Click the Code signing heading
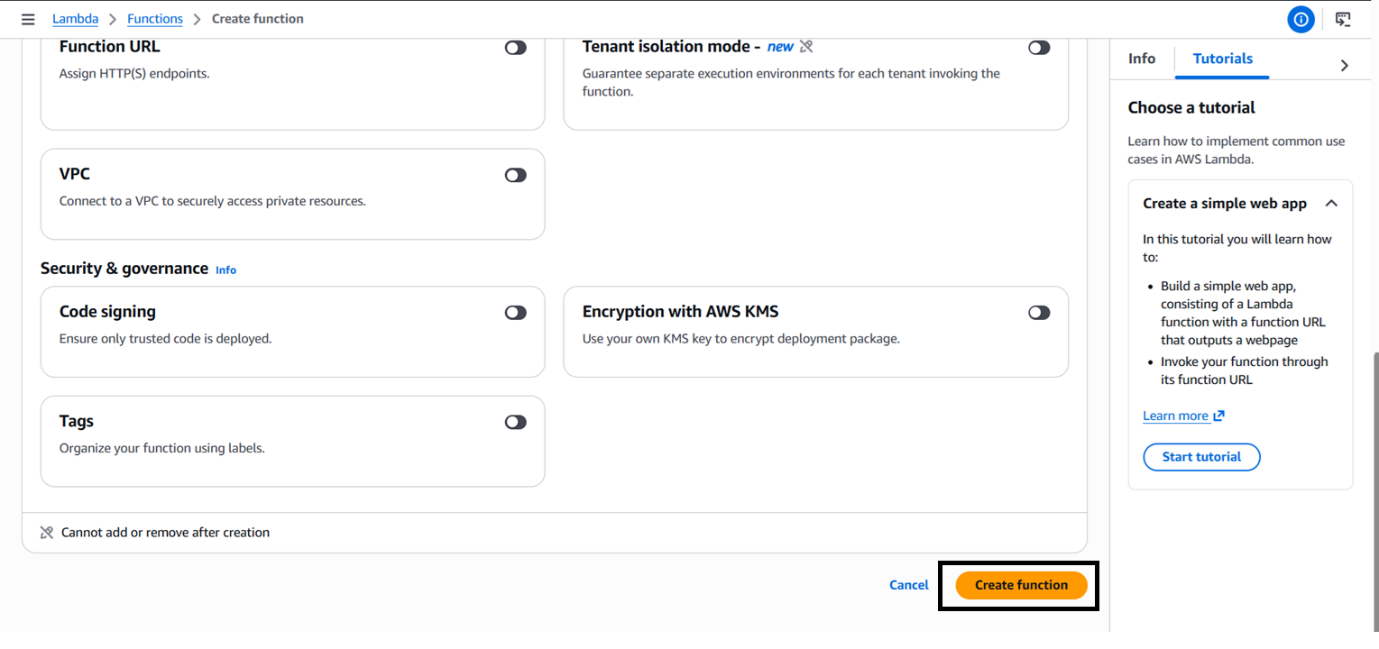1379x649 pixels. [107, 312]
